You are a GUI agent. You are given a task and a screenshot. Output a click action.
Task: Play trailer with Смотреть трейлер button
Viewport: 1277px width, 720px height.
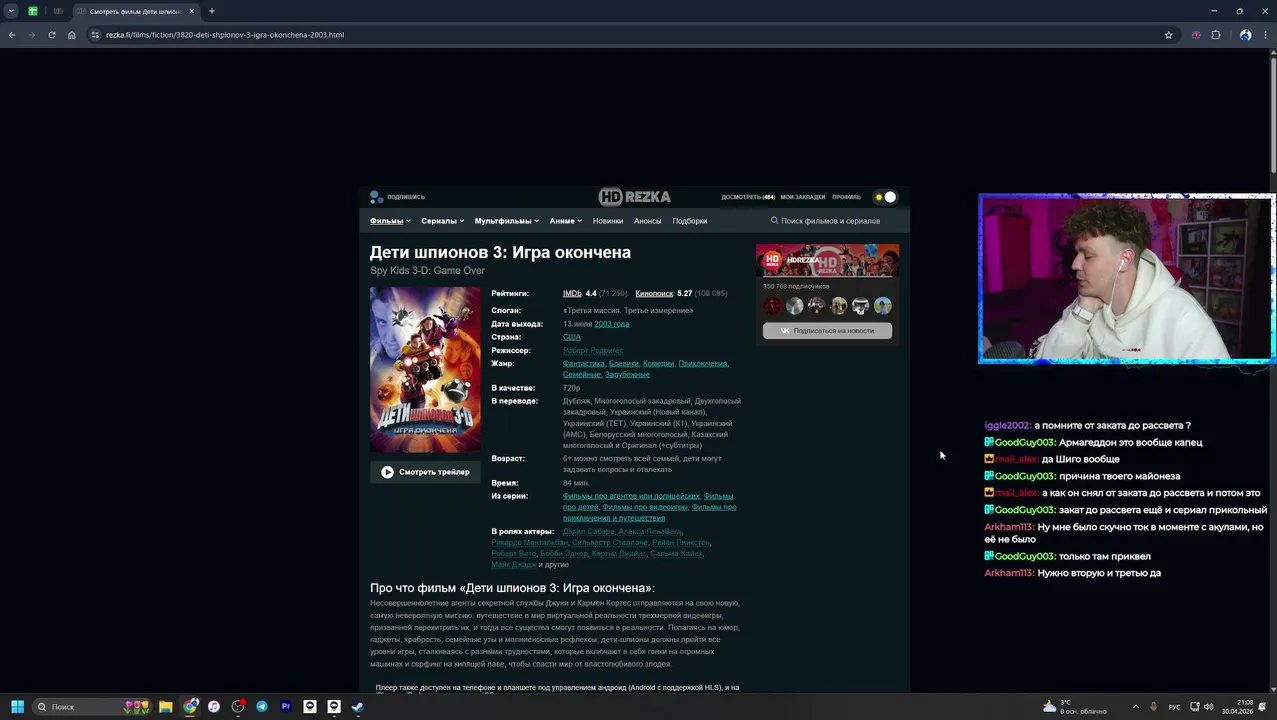pos(425,472)
